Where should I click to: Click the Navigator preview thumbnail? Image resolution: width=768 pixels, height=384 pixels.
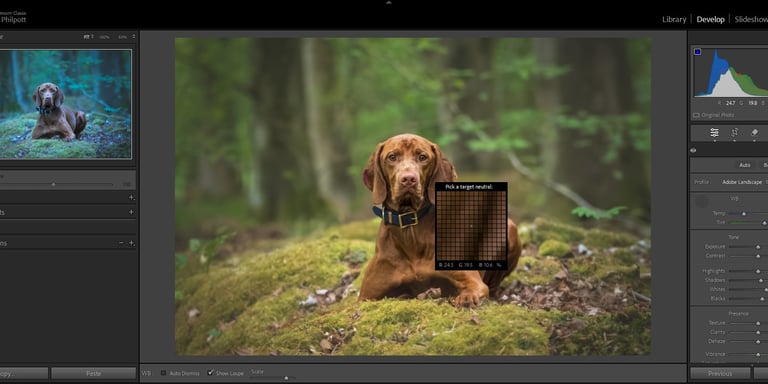[x=66, y=104]
